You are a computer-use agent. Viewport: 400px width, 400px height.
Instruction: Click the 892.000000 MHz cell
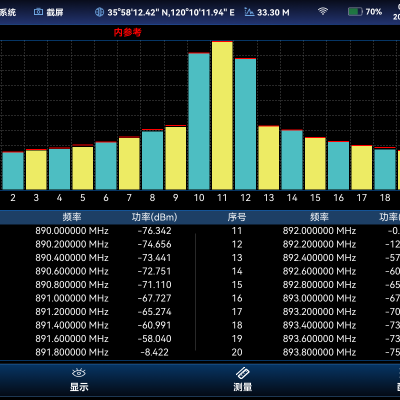click(x=319, y=231)
